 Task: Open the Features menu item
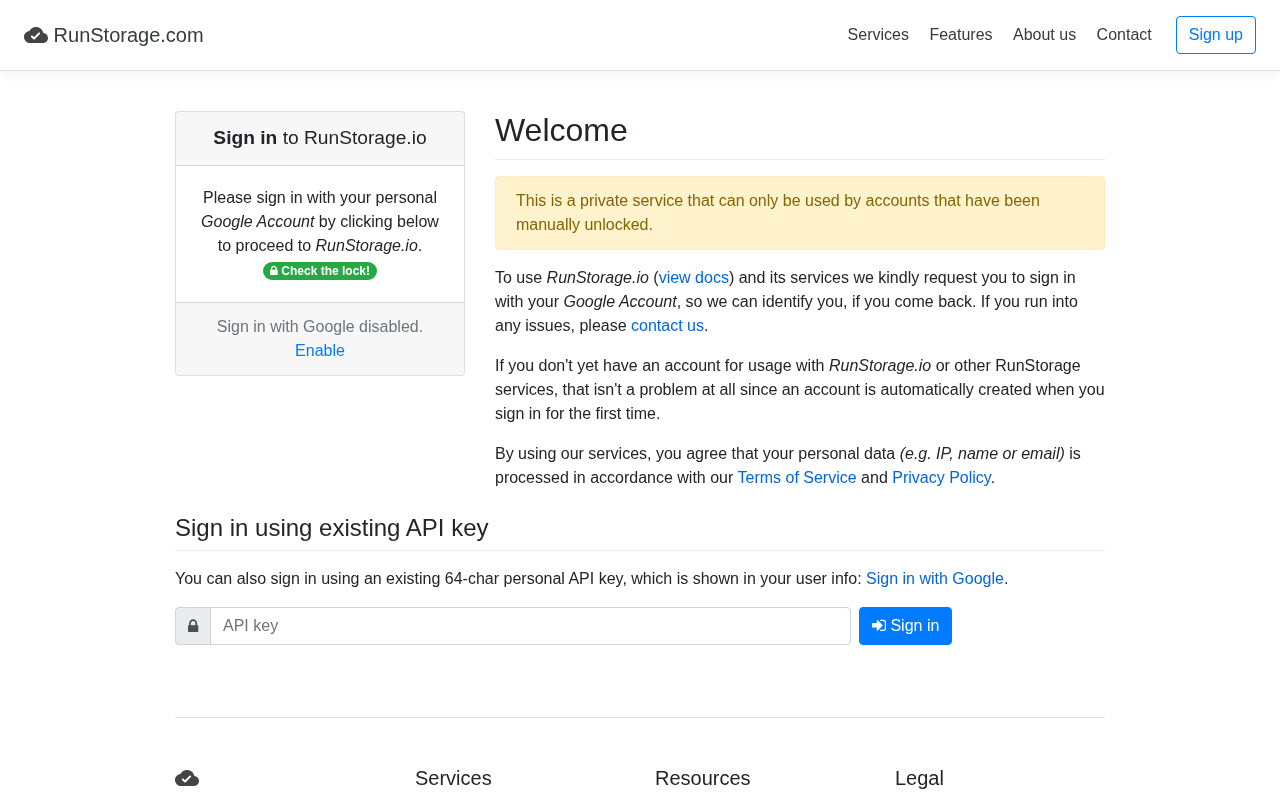(x=961, y=35)
